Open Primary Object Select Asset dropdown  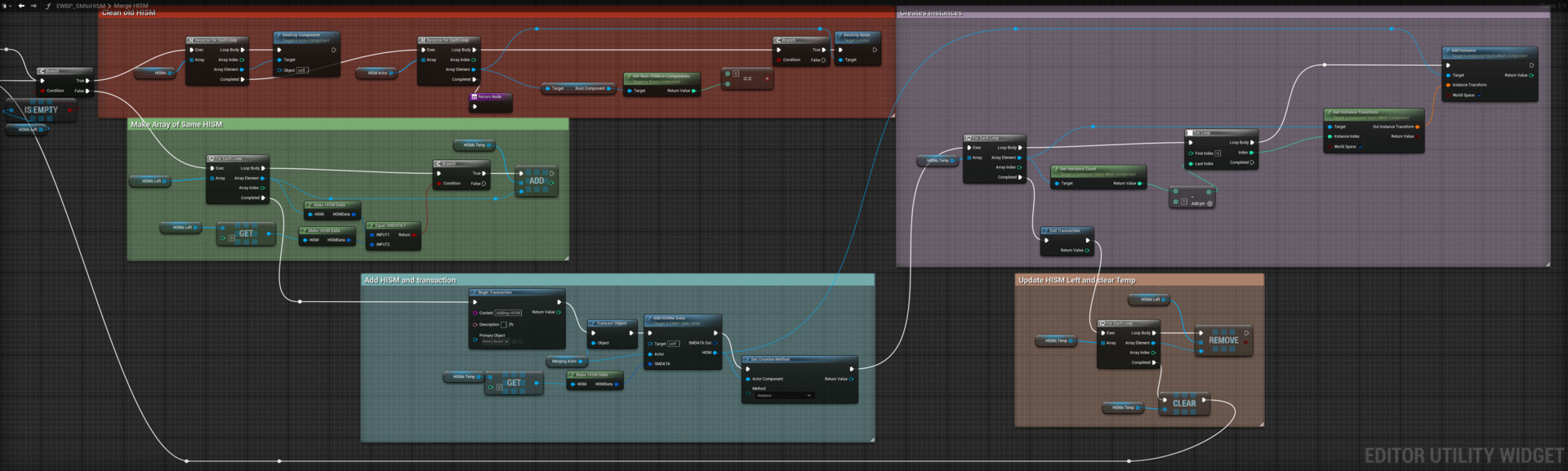tap(495, 342)
